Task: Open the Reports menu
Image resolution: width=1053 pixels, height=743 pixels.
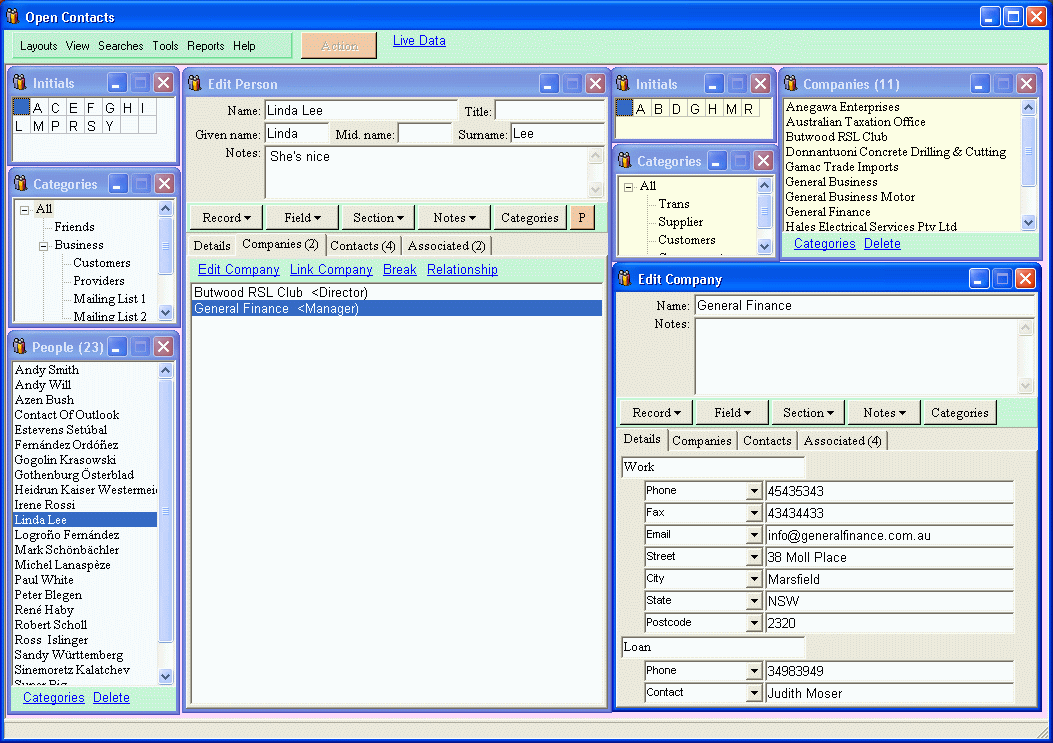Action: click(x=206, y=46)
